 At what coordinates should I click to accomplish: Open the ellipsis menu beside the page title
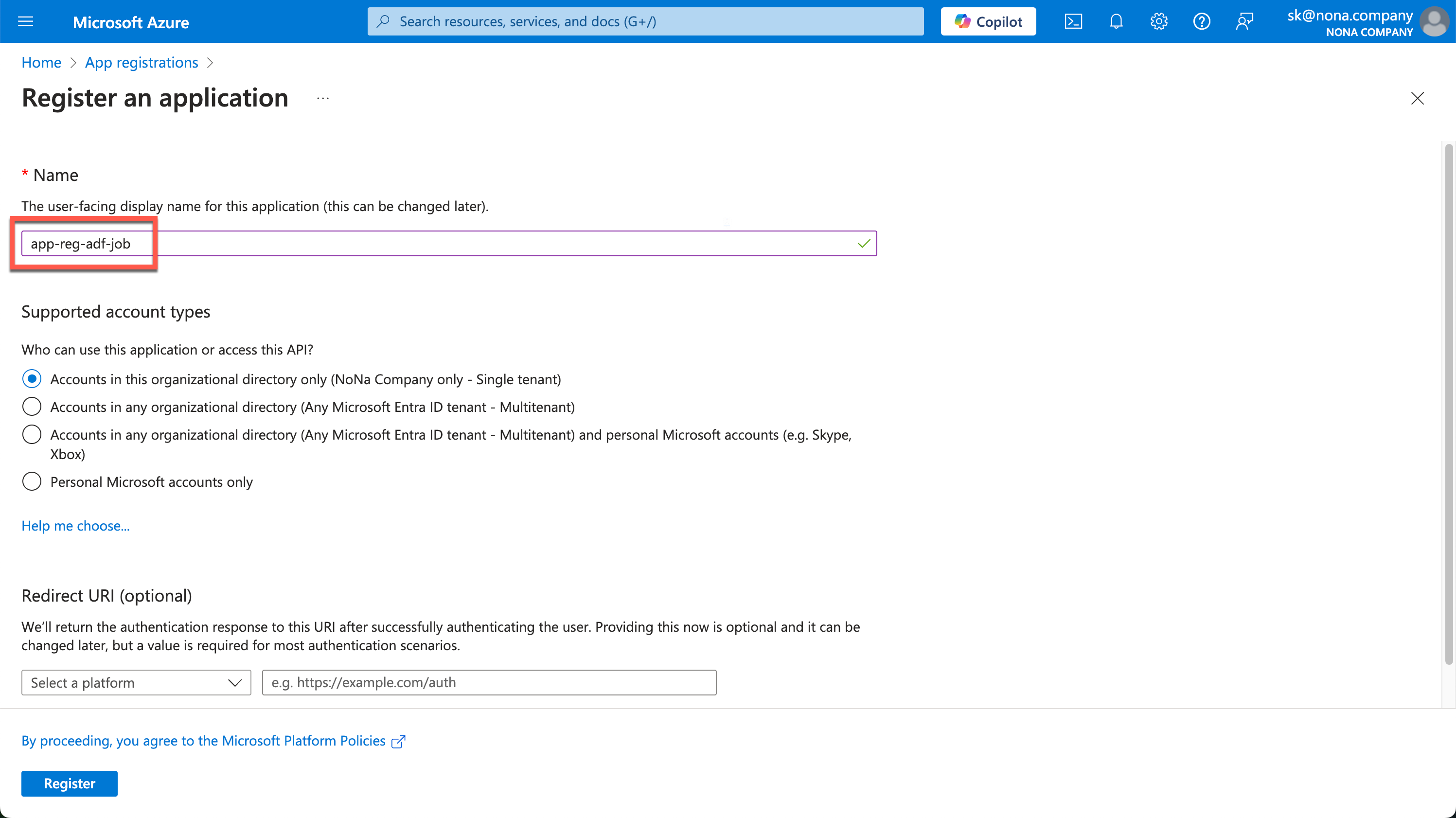pos(323,98)
